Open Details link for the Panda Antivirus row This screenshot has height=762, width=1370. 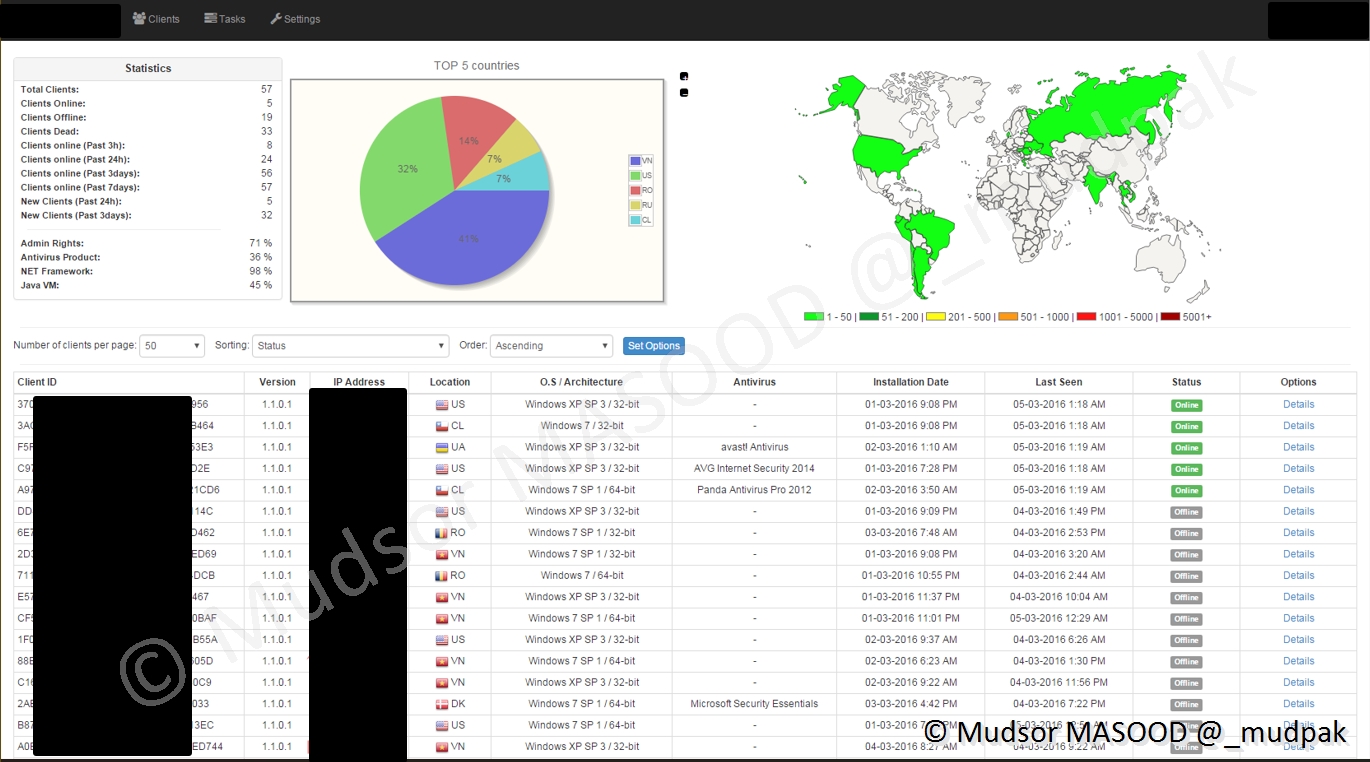click(x=1298, y=490)
